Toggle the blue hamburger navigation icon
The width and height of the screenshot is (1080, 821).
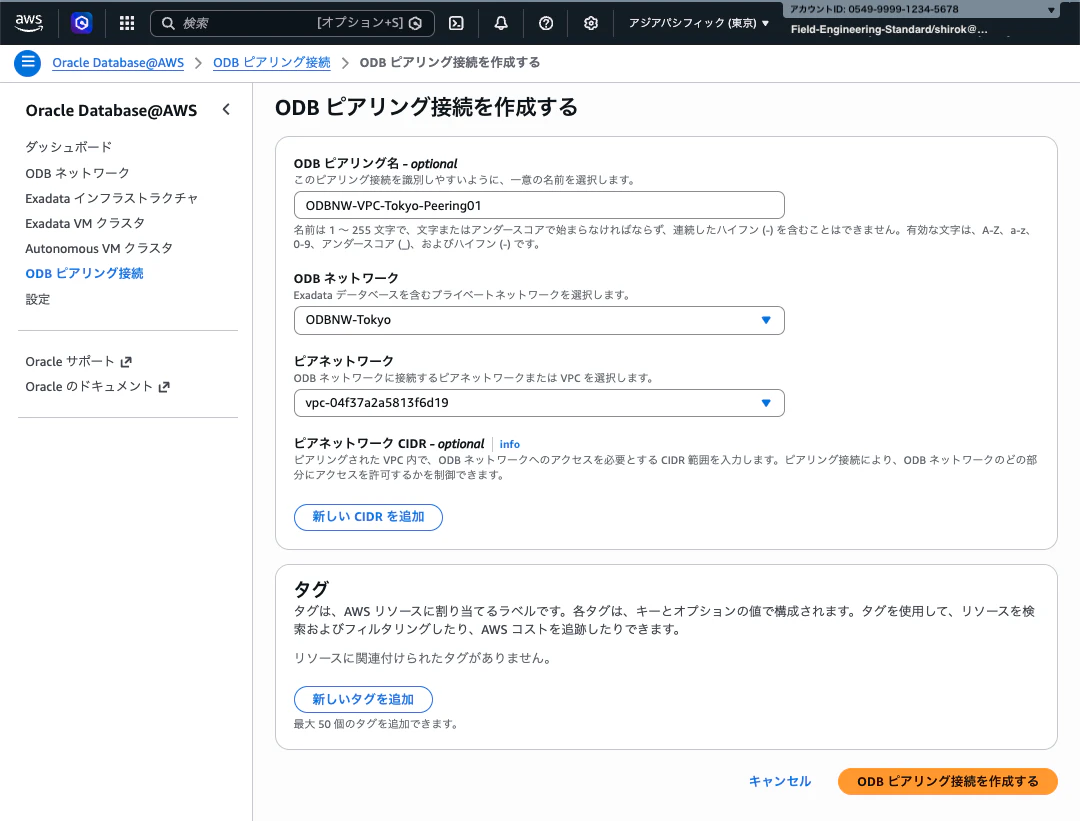[28, 63]
